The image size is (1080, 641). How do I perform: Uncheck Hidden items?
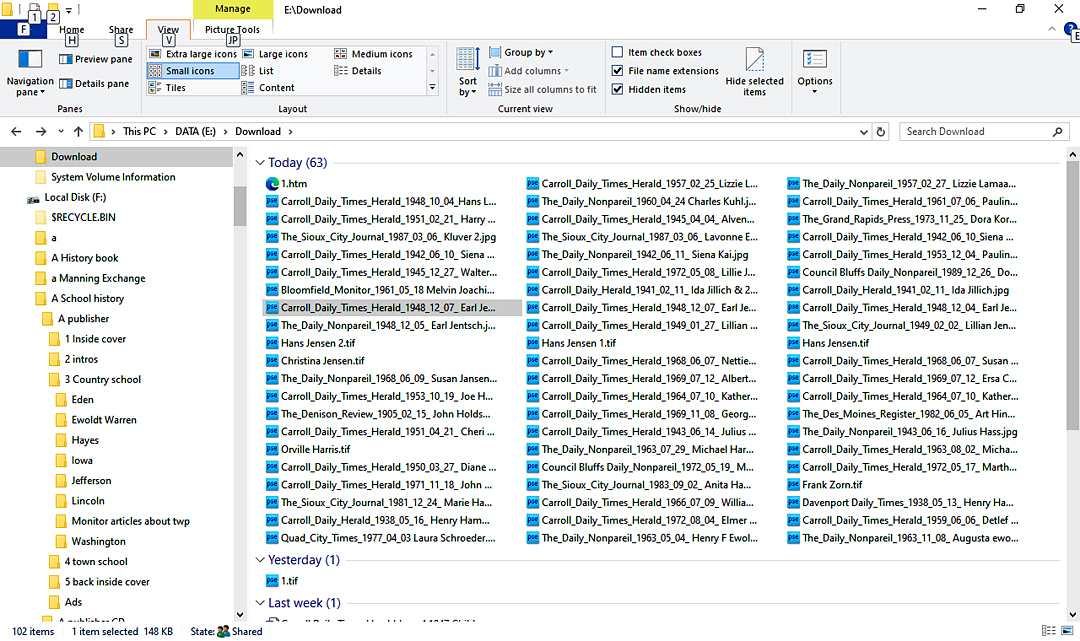tap(650, 90)
